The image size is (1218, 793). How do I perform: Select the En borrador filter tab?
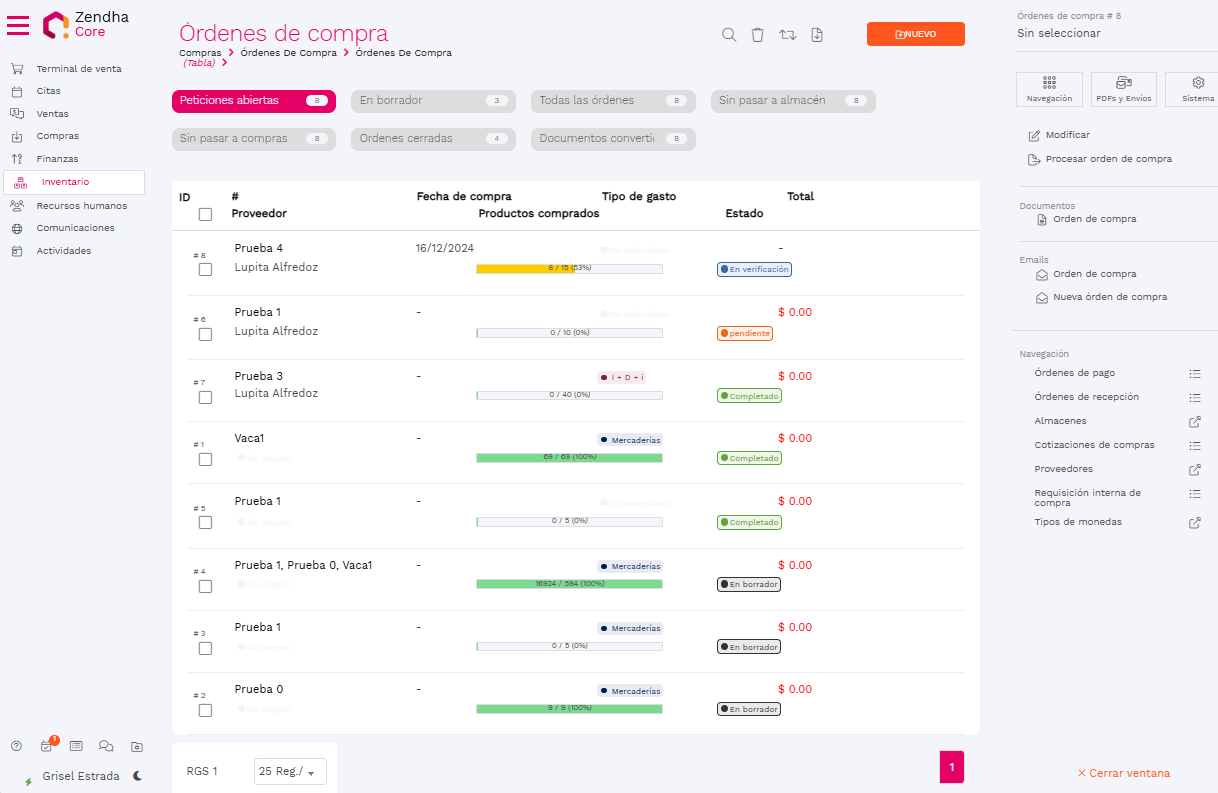pos(432,101)
